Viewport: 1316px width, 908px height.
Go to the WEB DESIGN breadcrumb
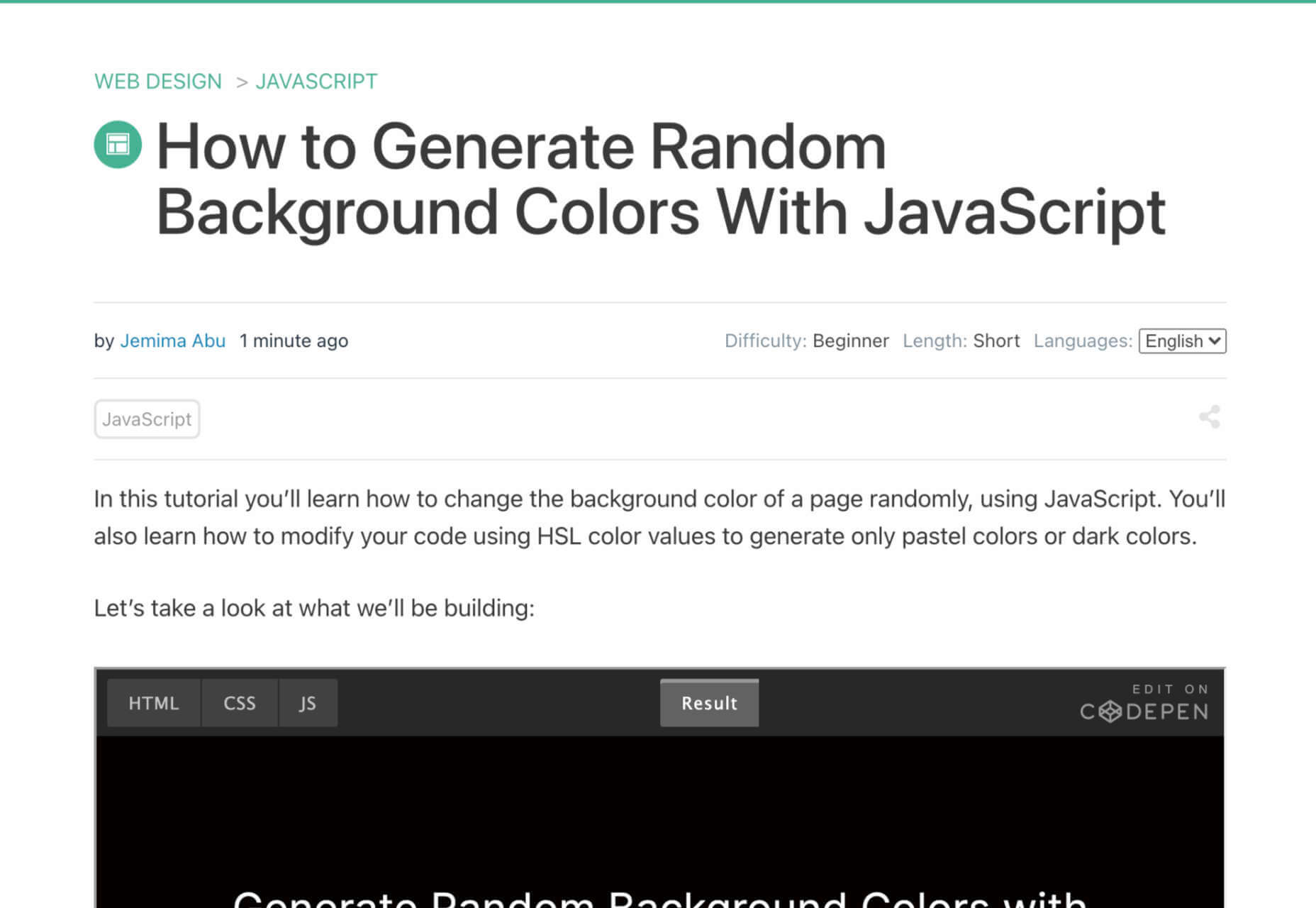pyautogui.click(x=158, y=82)
